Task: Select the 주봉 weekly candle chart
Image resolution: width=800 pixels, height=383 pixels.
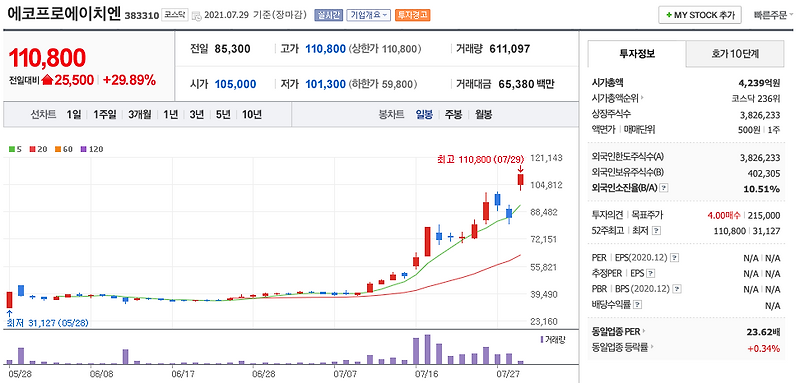Action: tap(453, 115)
